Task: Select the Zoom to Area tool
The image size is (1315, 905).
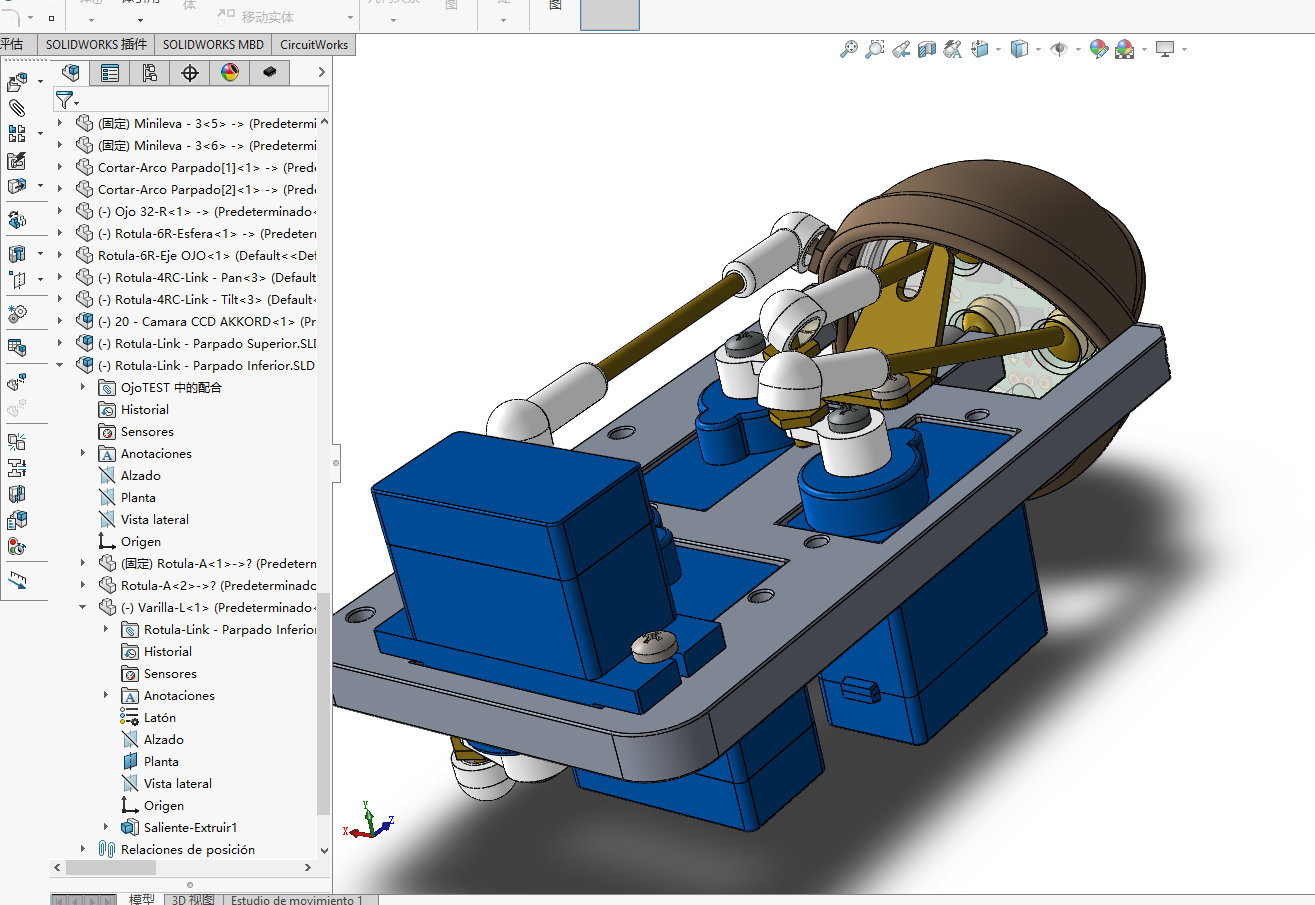Action: point(874,48)
